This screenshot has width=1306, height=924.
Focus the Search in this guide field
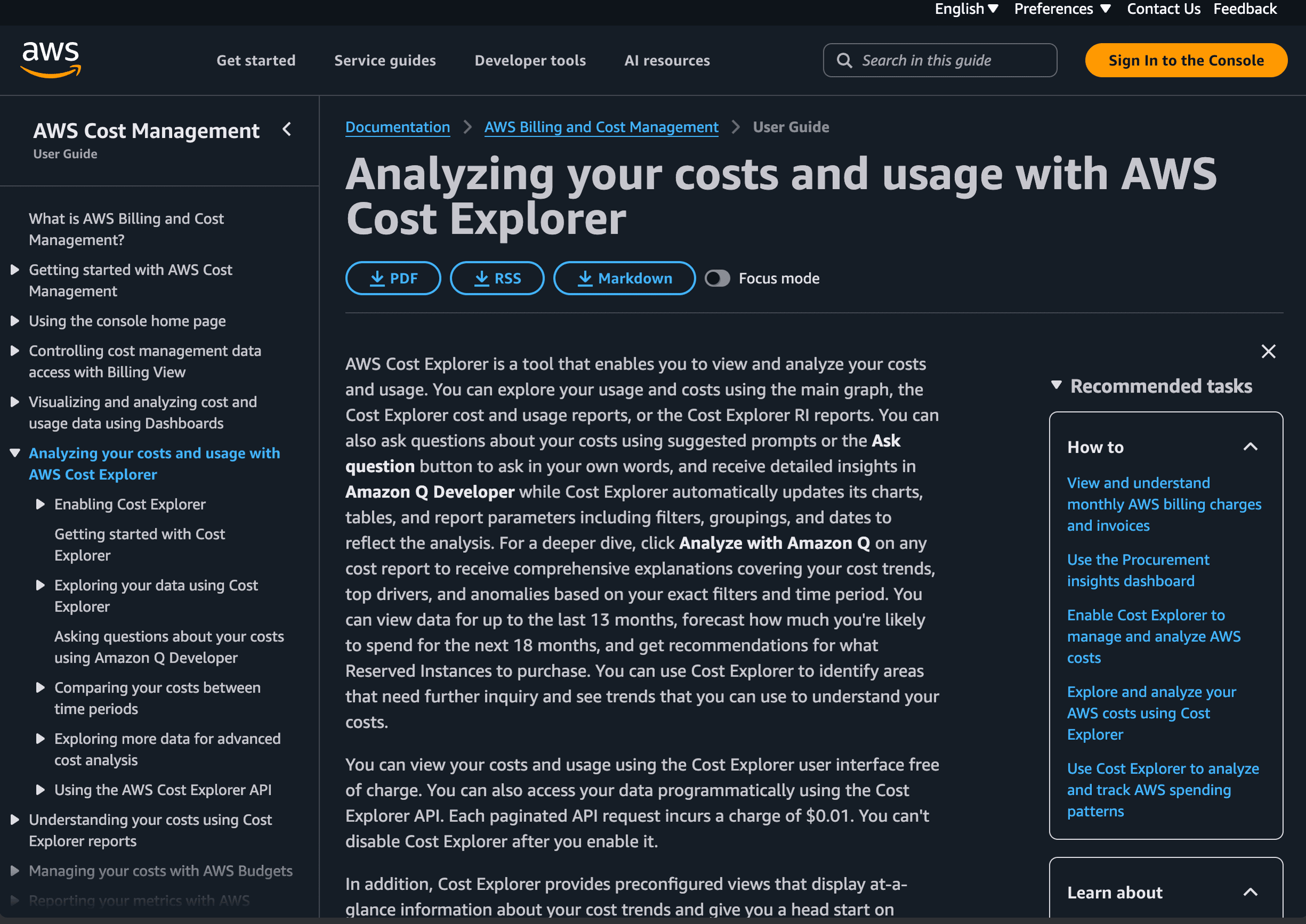(939, 60)
